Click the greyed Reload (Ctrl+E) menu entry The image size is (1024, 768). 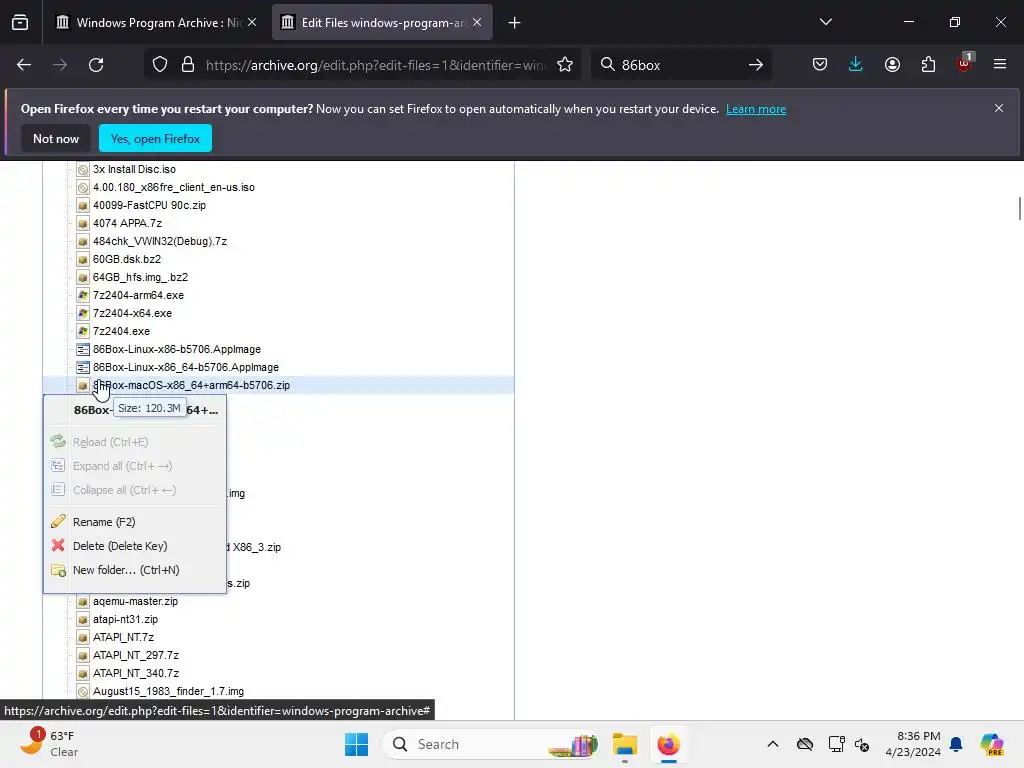coord(135,442)
